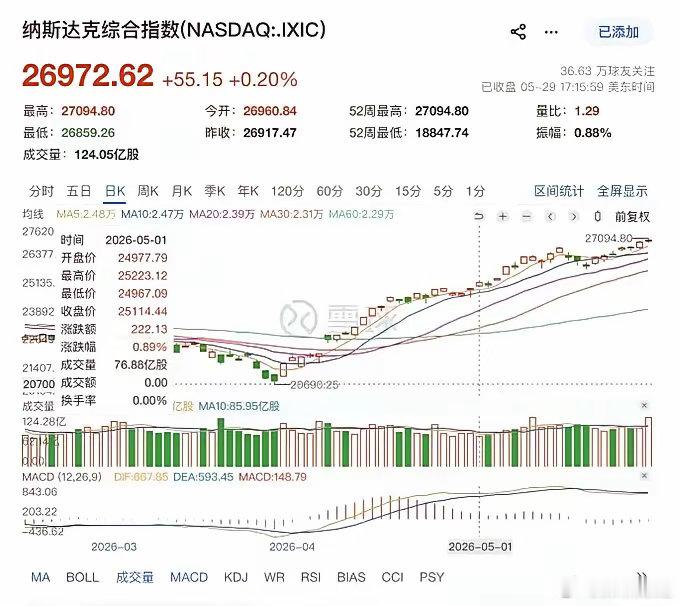
Task: Click the 已添加 watchlist button
Action: [618, 32]
